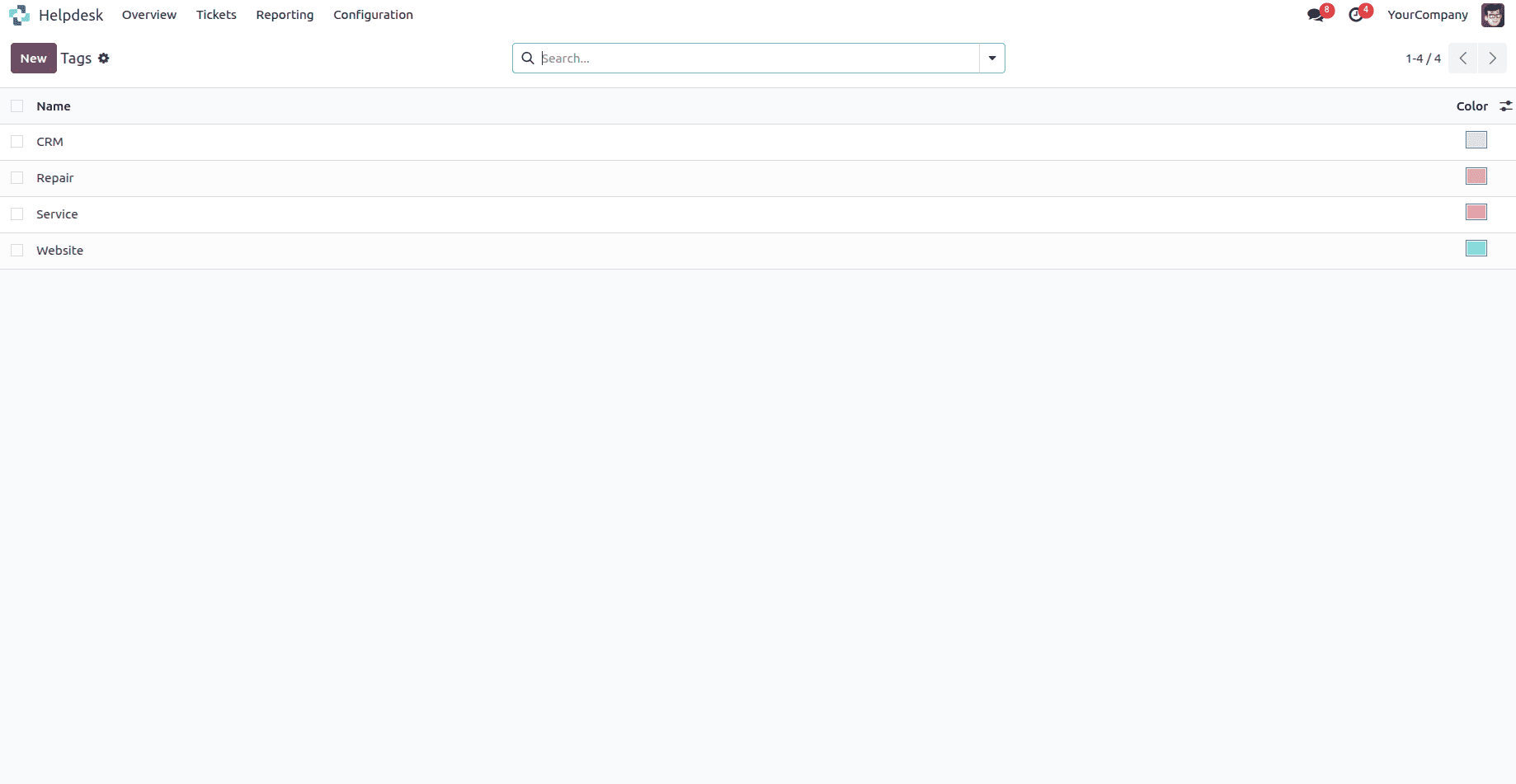Open the YourCompany switcher
1516x784 pixels.
pos(1428,15)
